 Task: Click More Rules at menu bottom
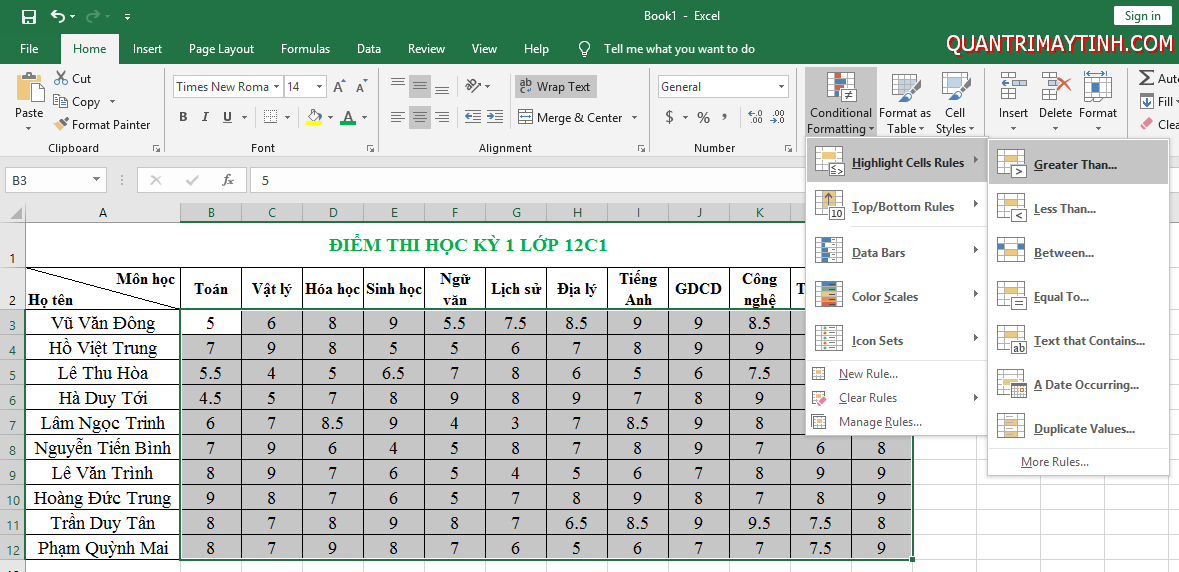coord(1078,462)
